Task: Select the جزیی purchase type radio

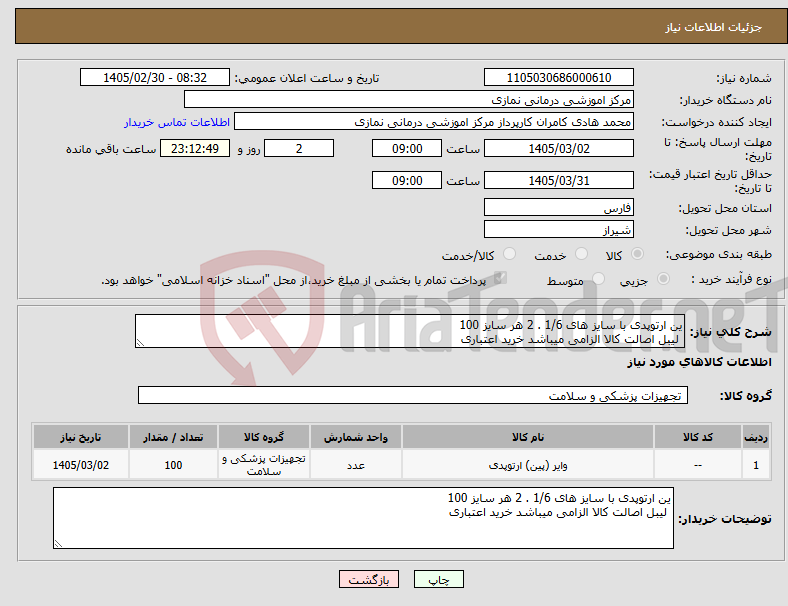Action: click(x=663, y=278)
